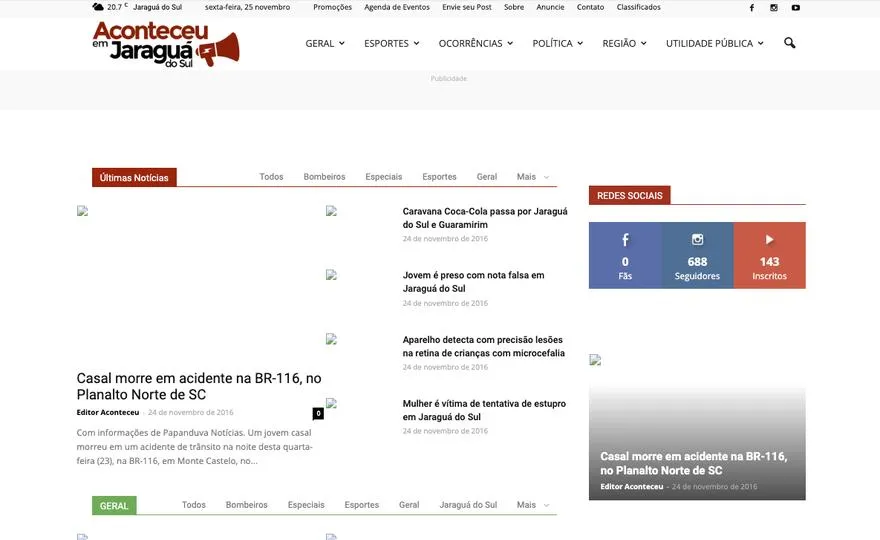Select Todos tab in Últimas Notícias

tap(271, 177)
